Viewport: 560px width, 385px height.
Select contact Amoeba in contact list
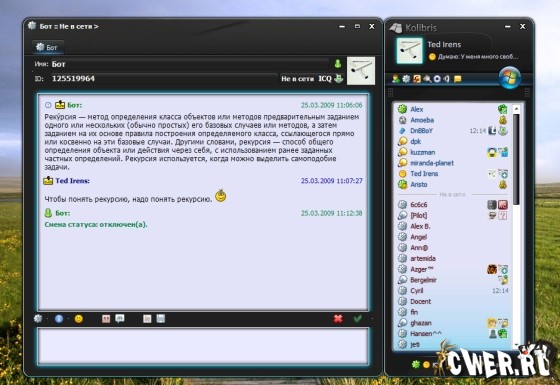(x=422, y=120)
